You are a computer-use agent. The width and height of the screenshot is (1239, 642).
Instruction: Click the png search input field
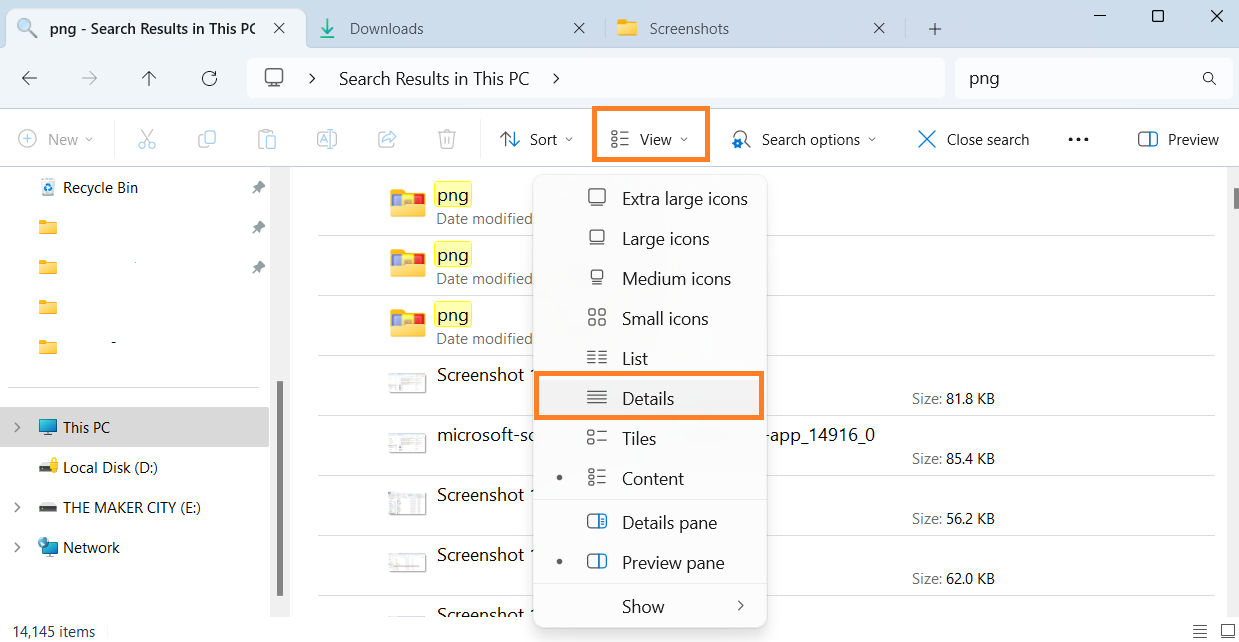[1075, 79]
